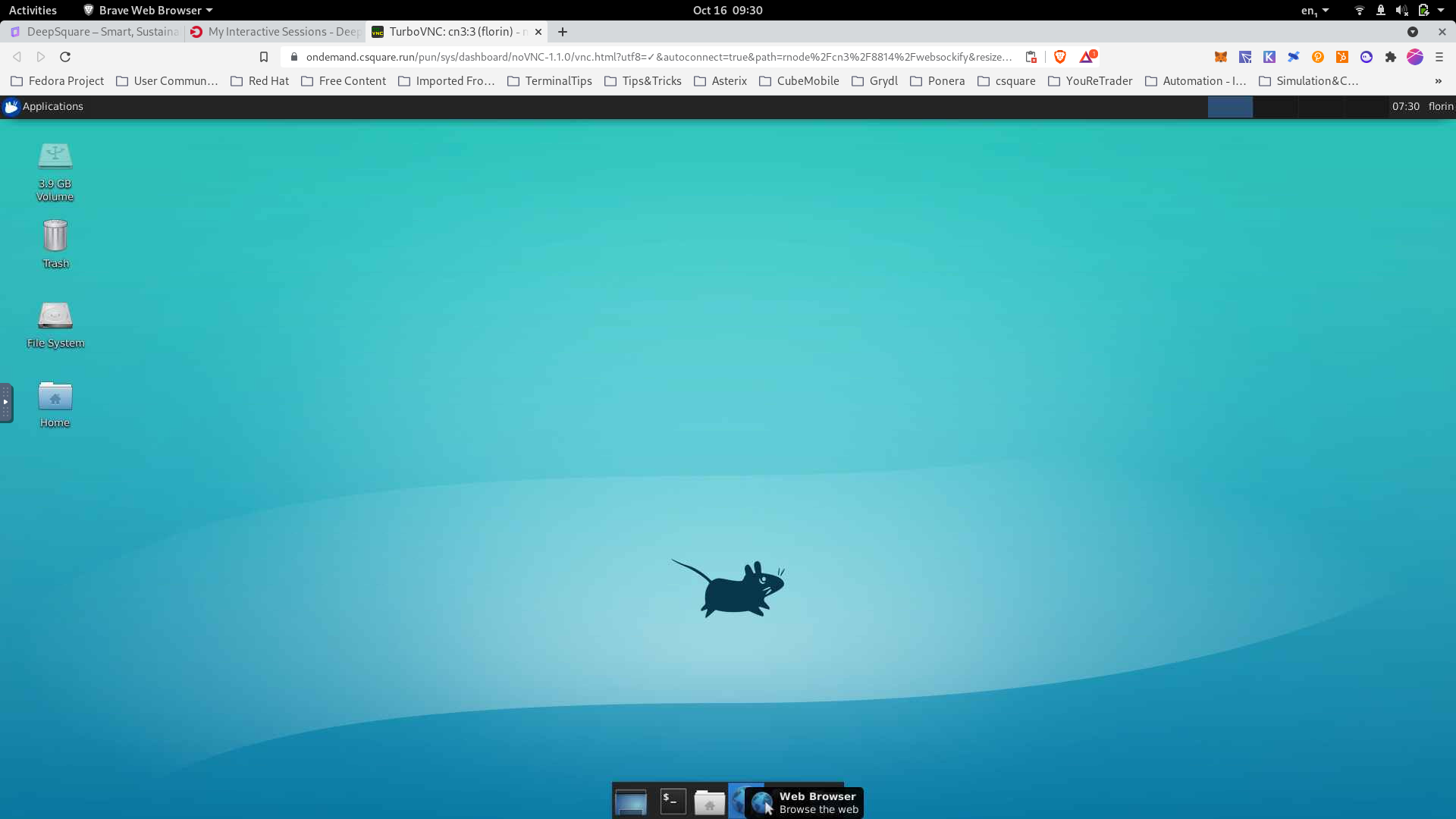Expand the noVNC control panel side handle
This screenshot has height=819, width=1456.
click(x=6, y=403)
